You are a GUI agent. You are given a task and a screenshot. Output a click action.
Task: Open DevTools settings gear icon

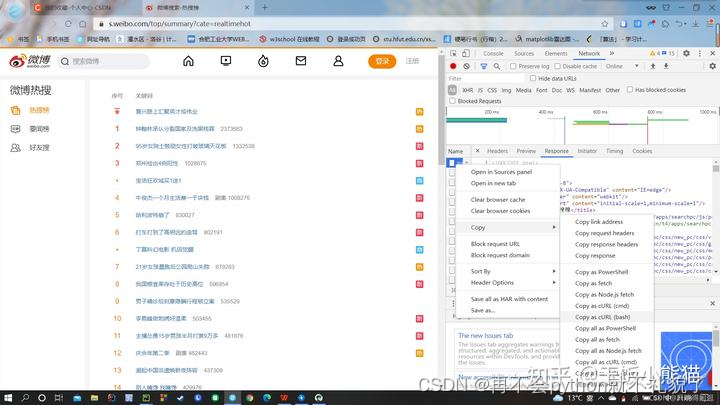686,53
